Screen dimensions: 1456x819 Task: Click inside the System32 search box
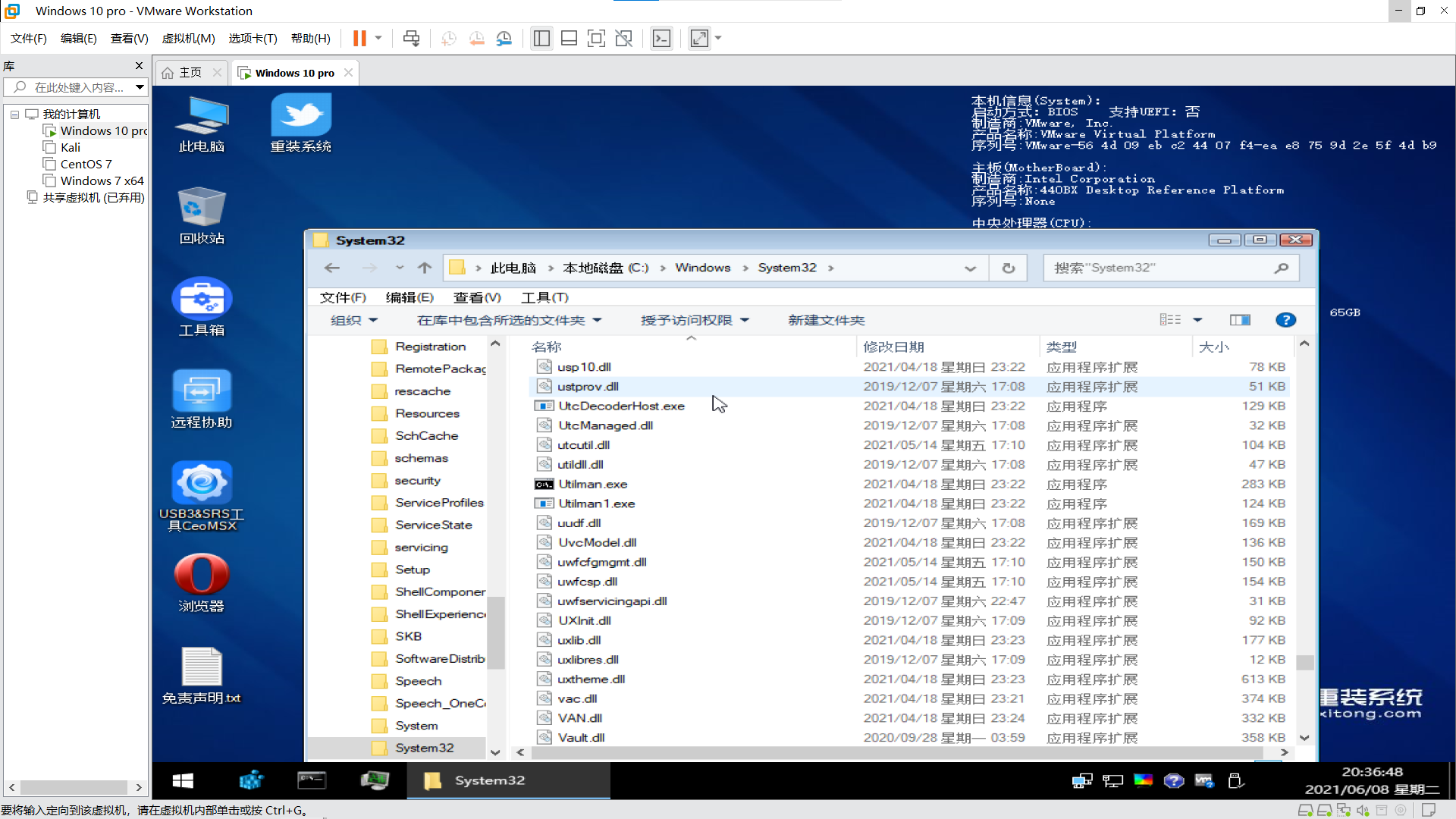click(x=1153, y=268)
